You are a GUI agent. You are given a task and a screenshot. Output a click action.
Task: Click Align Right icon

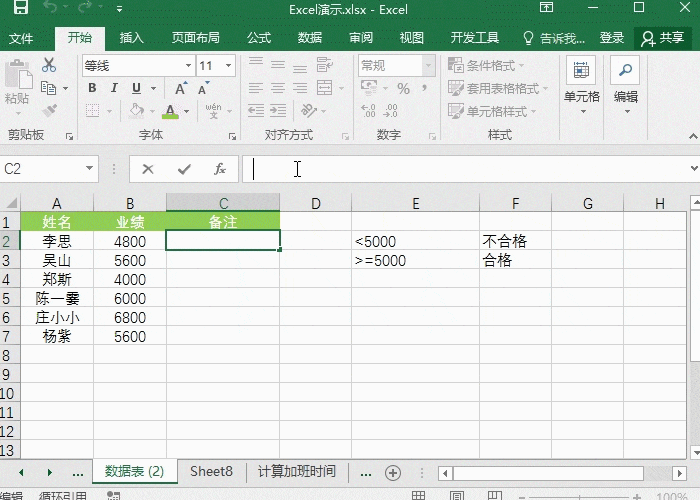click(300, 88)
